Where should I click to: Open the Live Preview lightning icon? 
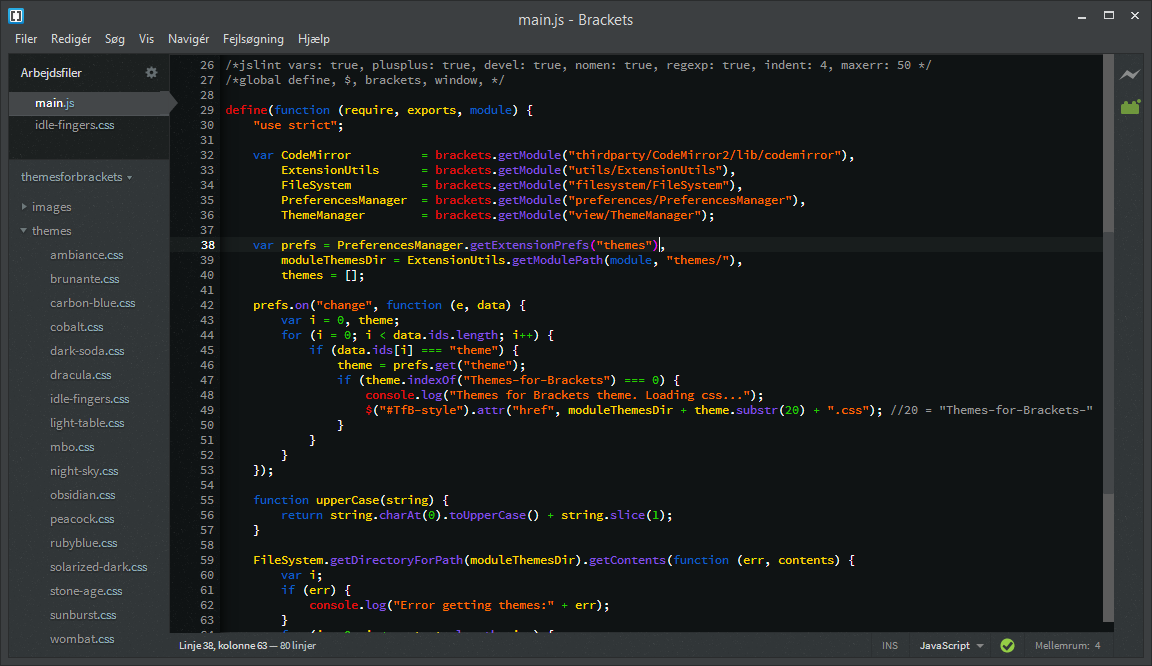[x=1130, y=74]
